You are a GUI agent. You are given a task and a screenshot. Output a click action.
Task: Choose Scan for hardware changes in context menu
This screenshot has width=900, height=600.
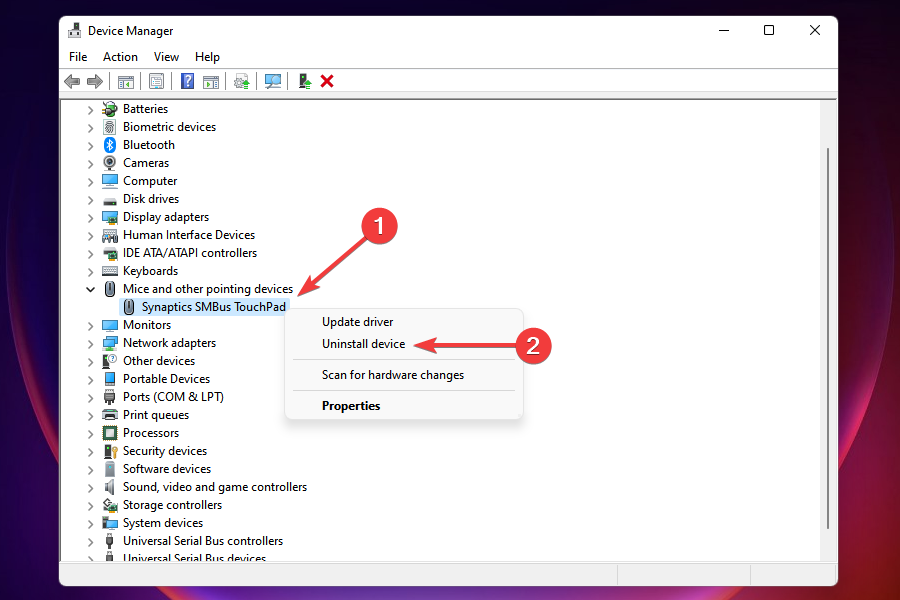[x=404, y=375]
